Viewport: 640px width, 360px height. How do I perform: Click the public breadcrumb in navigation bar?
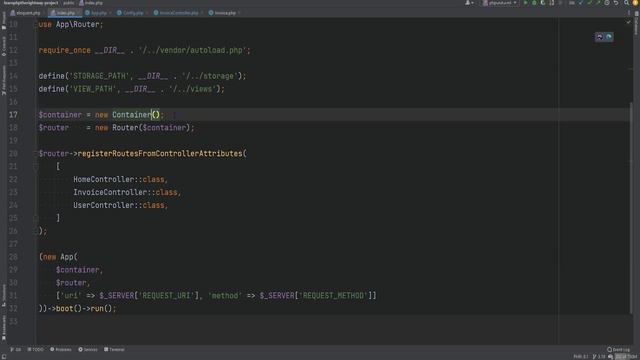click(x=69, y=3)
